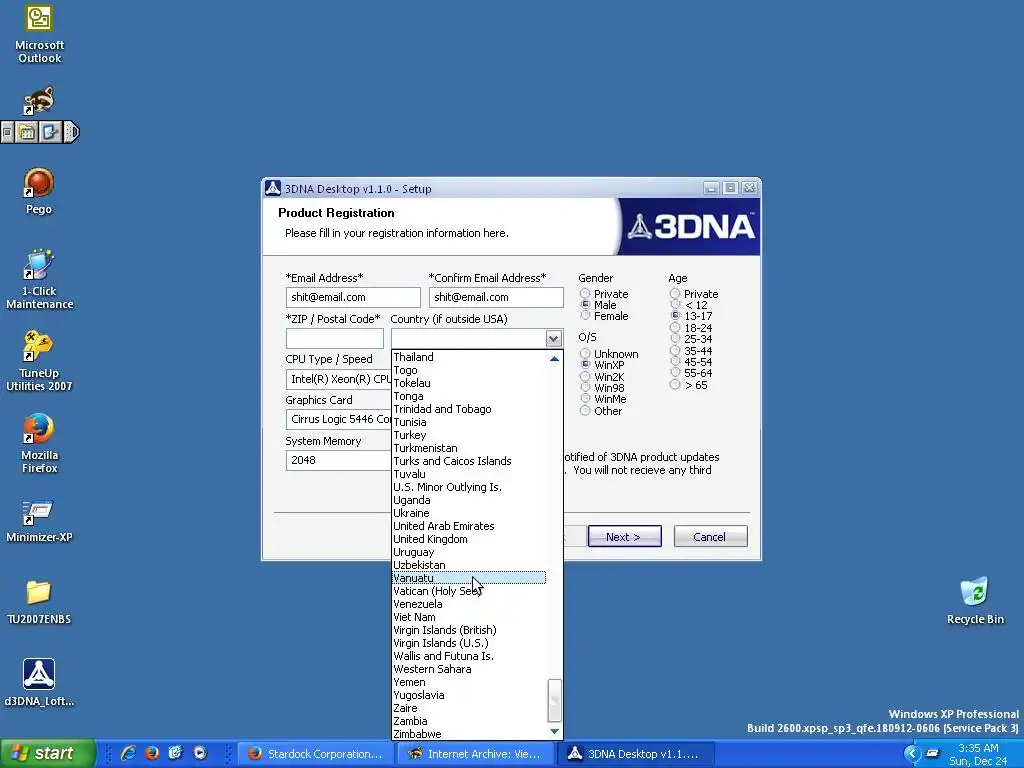Viewport: 1024px width, 768px height.
Task: Select Age 18-24 radio button
Action: [675, 328]
